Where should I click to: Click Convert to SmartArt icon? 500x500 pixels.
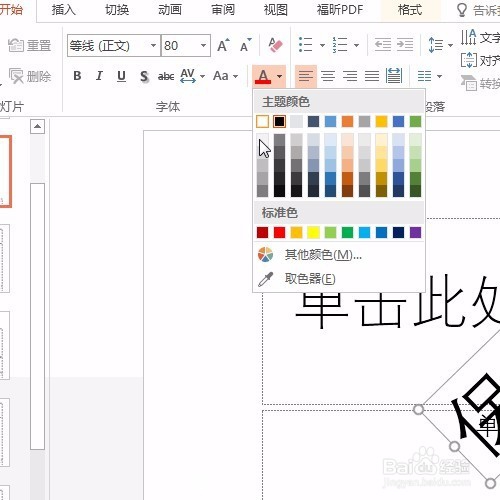pyautogui.click(x=469, y=83)
